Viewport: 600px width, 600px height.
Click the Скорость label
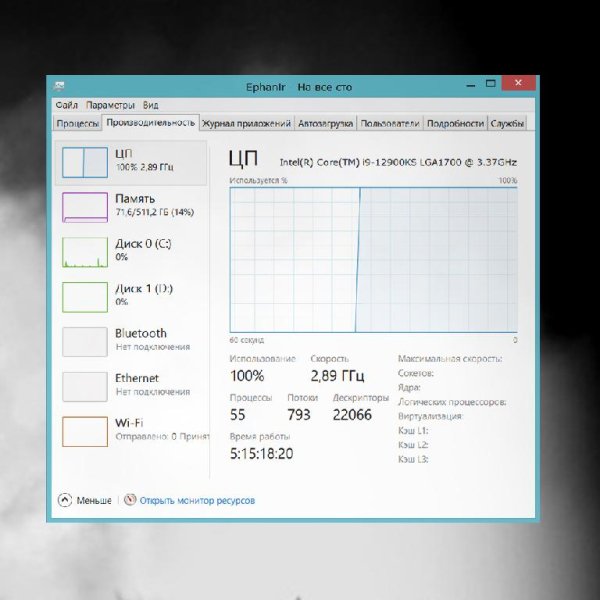[x=329, y=359]
